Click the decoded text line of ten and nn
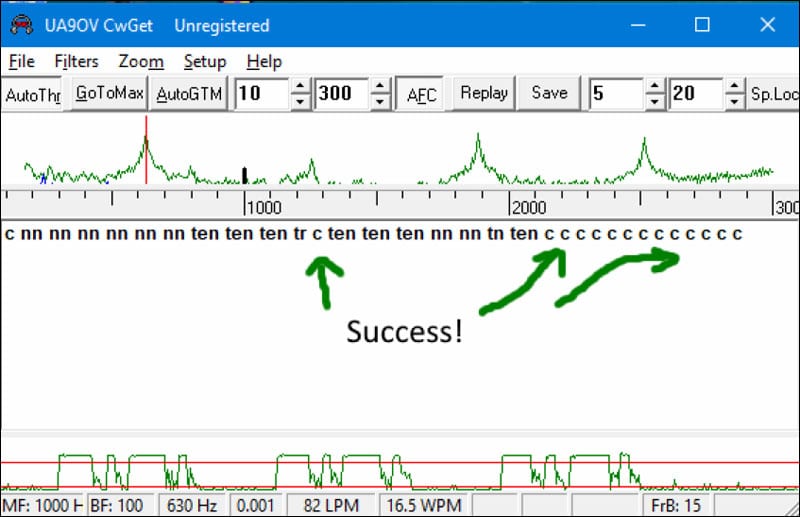800x517 pixels. click(373, 234)
